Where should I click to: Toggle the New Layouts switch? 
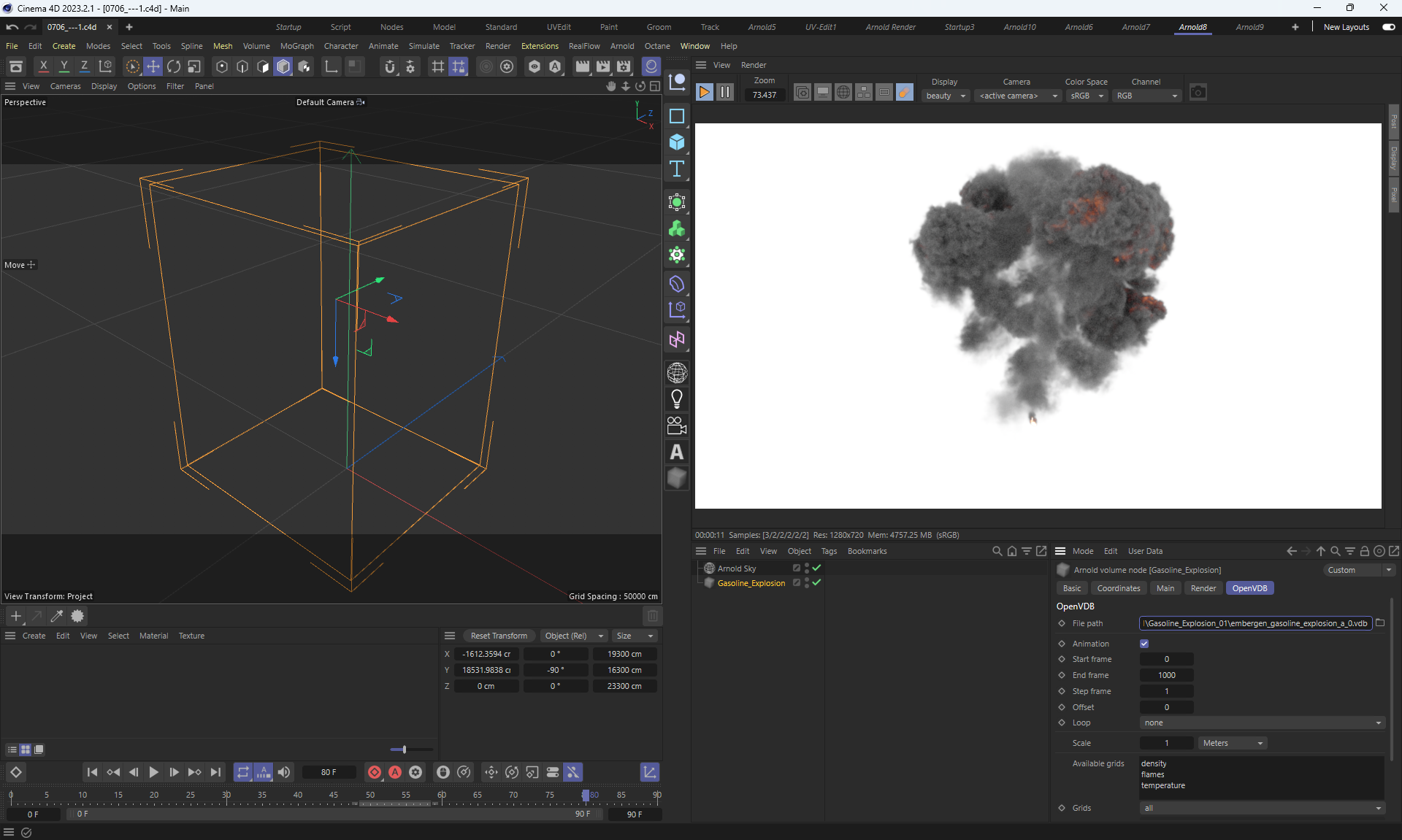tap(1388, 27)
